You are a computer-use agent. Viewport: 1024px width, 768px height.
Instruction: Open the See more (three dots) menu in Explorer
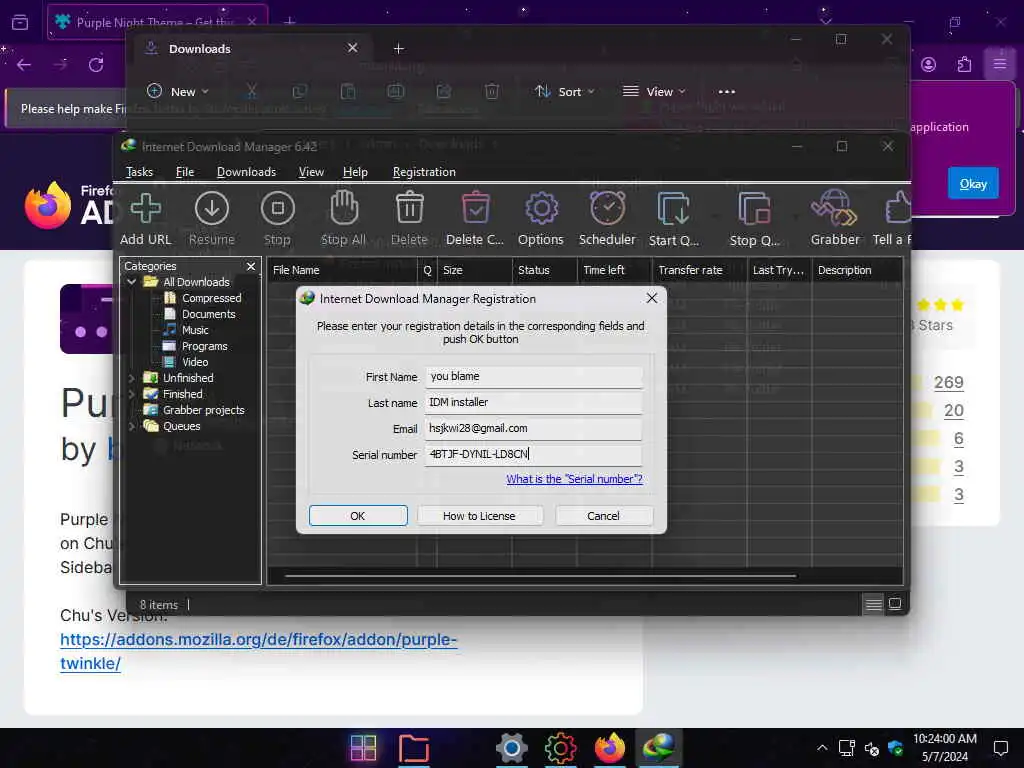click(x=727, y=91)
